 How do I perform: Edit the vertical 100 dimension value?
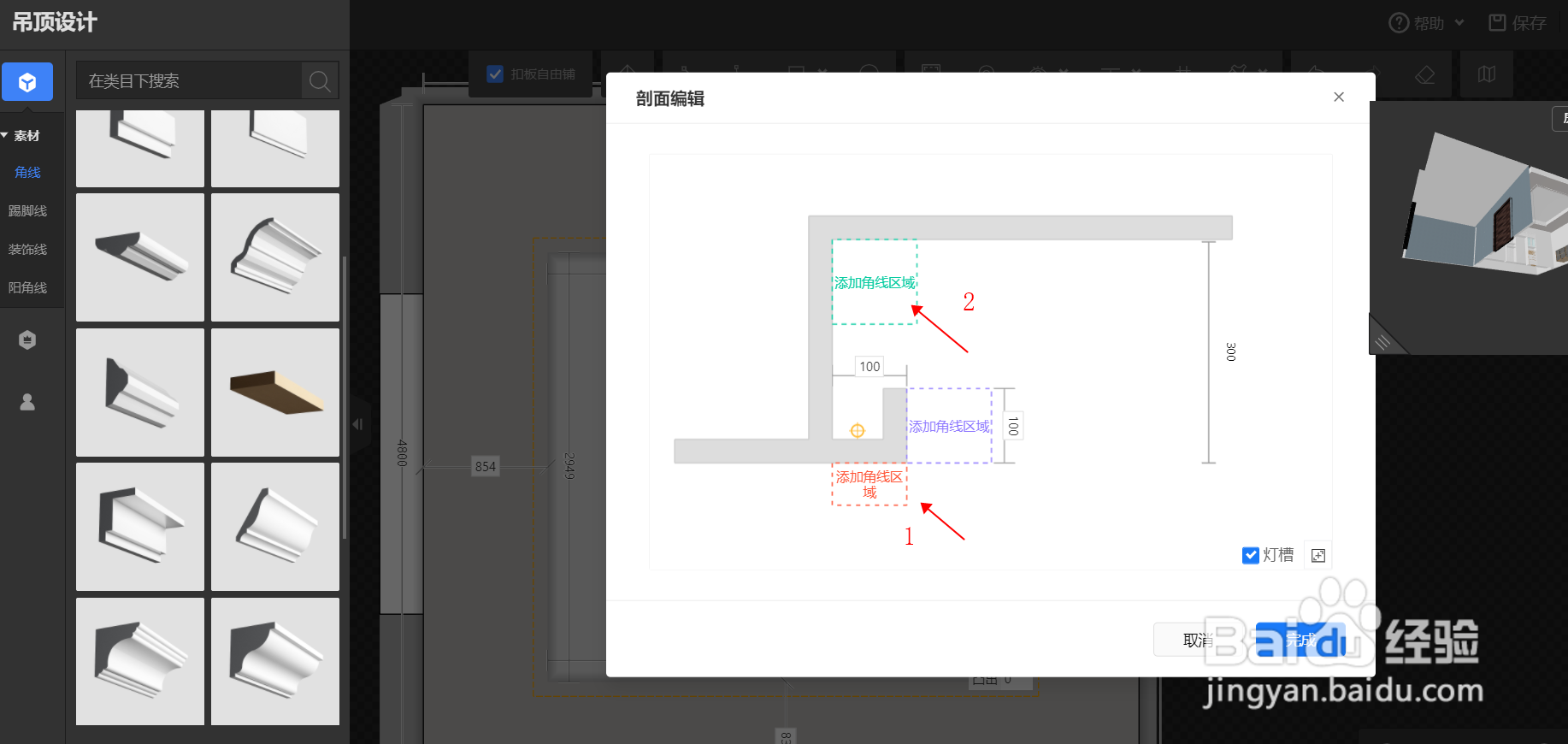[1013, 426]
